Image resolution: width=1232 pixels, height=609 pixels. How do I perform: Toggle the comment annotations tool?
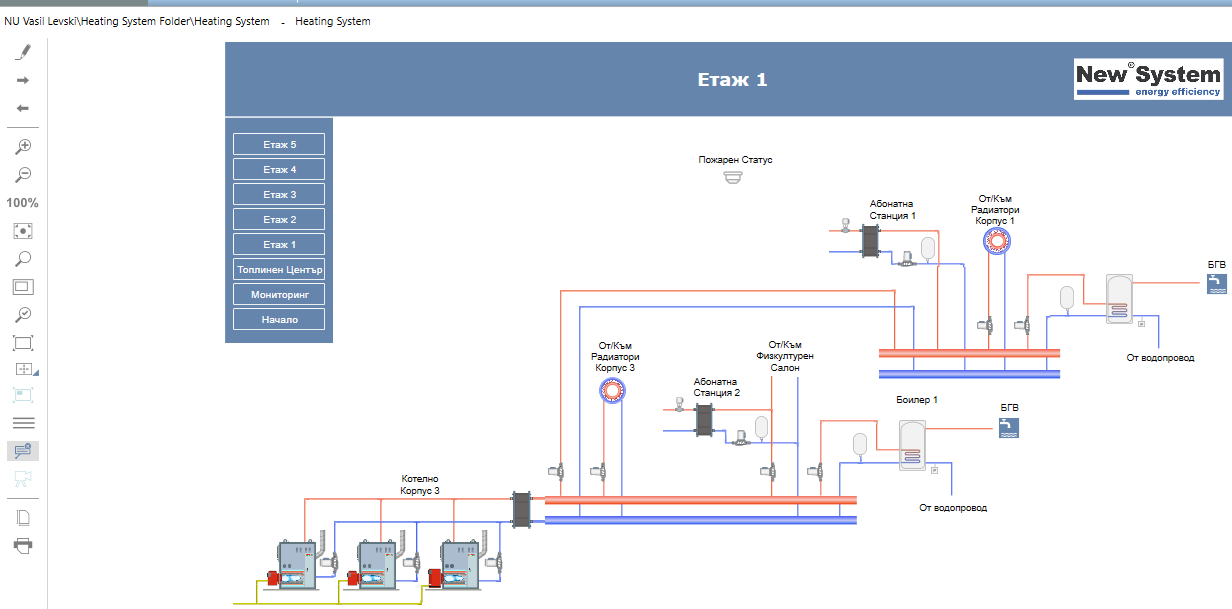click(23, 451)
